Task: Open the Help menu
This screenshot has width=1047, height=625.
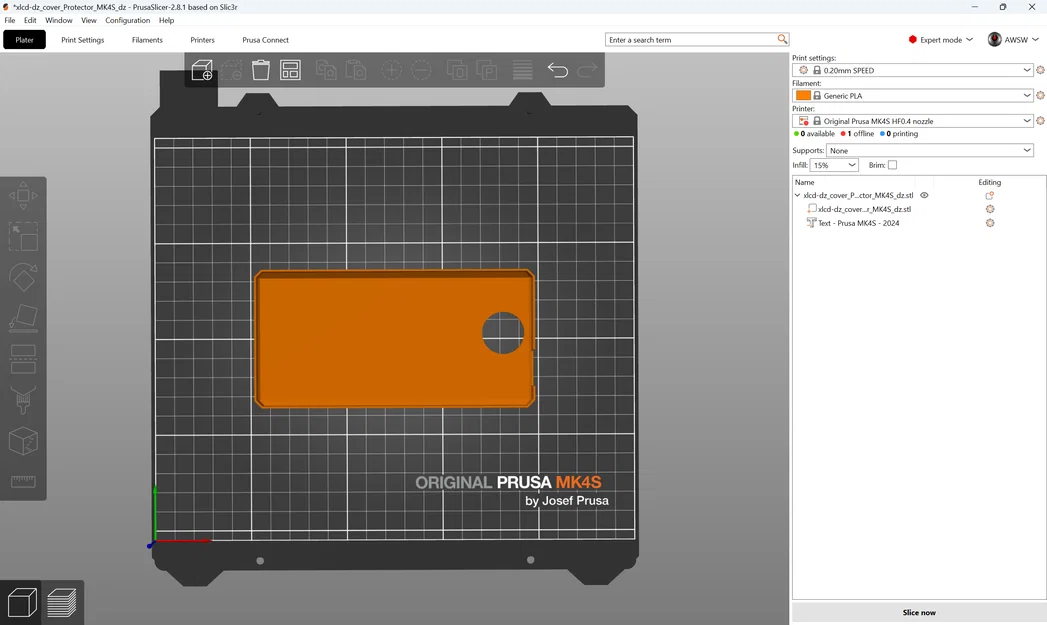Action: 166,20
